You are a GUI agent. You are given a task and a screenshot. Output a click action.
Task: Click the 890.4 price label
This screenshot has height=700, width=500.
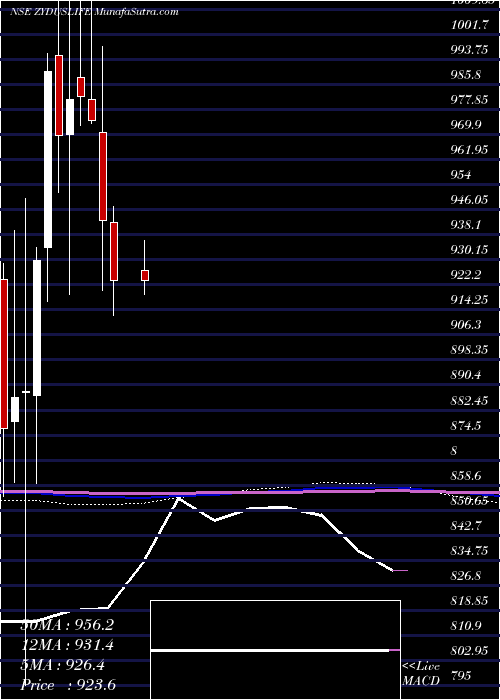pos(466,375)
